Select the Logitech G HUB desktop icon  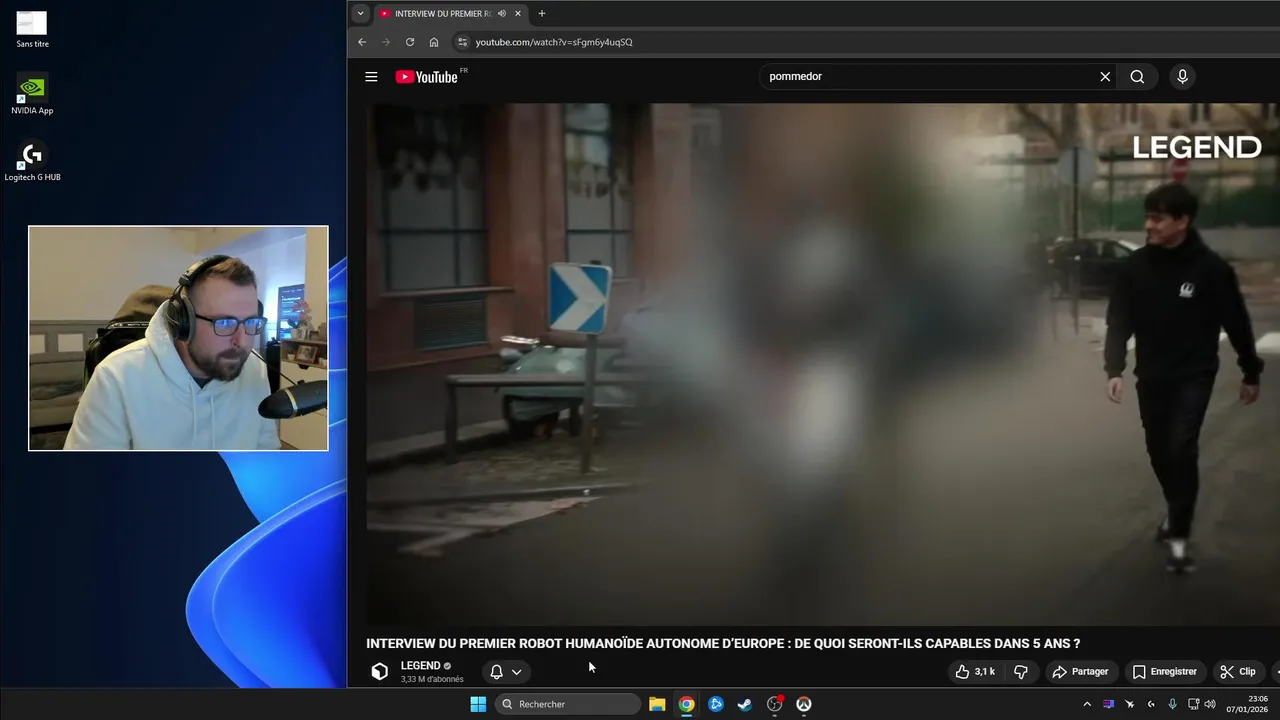[x=32, y=161]
